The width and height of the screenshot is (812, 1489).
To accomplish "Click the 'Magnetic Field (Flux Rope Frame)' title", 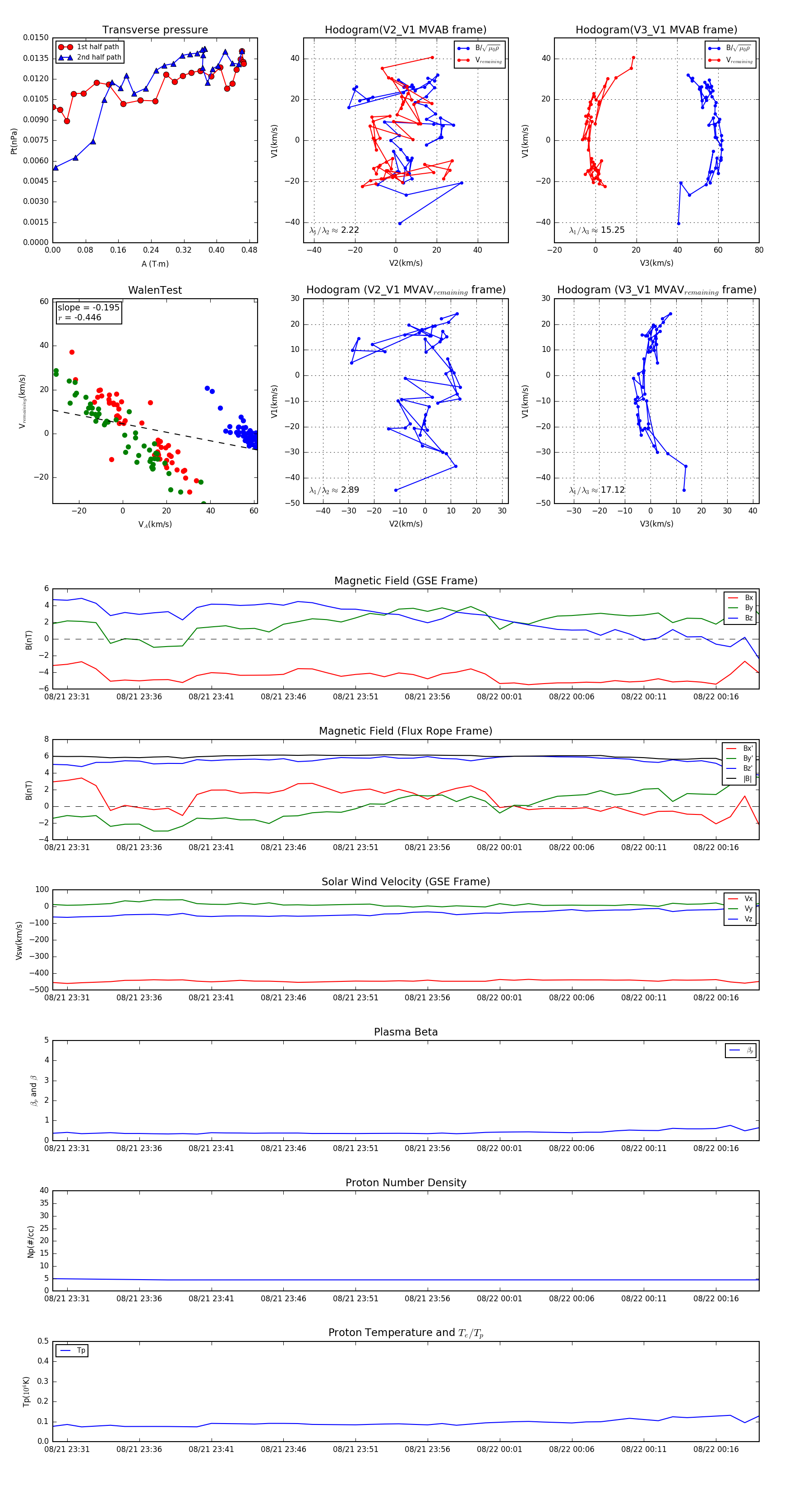I will pyautogui.click(x=406, y=731).
